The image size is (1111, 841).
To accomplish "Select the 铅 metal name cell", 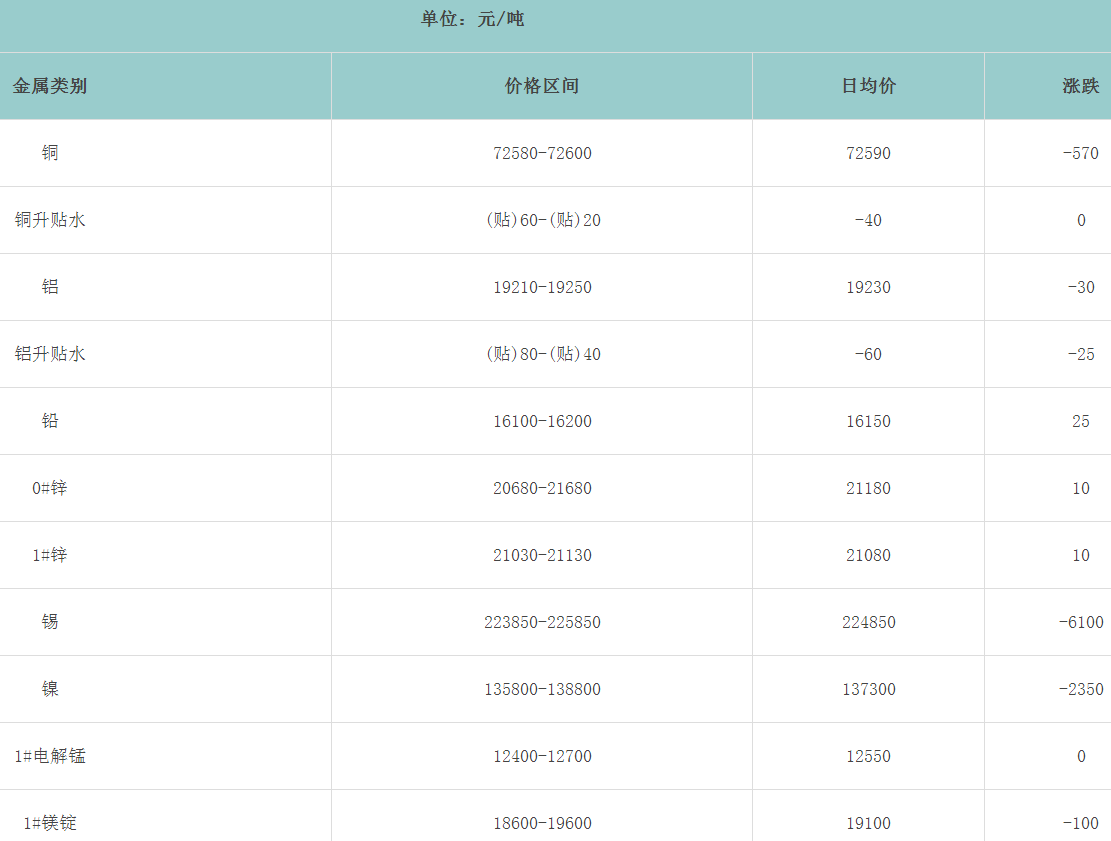I will (x=50, y=421).
